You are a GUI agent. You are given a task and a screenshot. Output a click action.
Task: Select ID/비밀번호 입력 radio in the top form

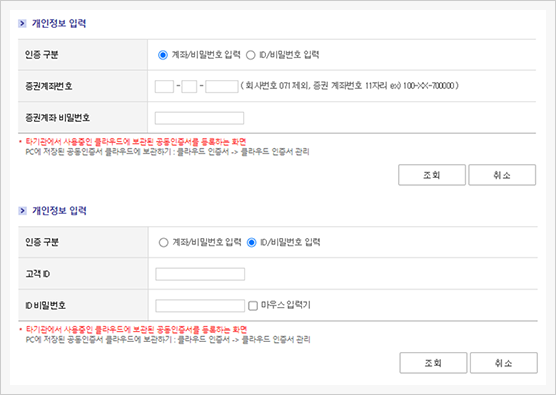tap(251, 55)
